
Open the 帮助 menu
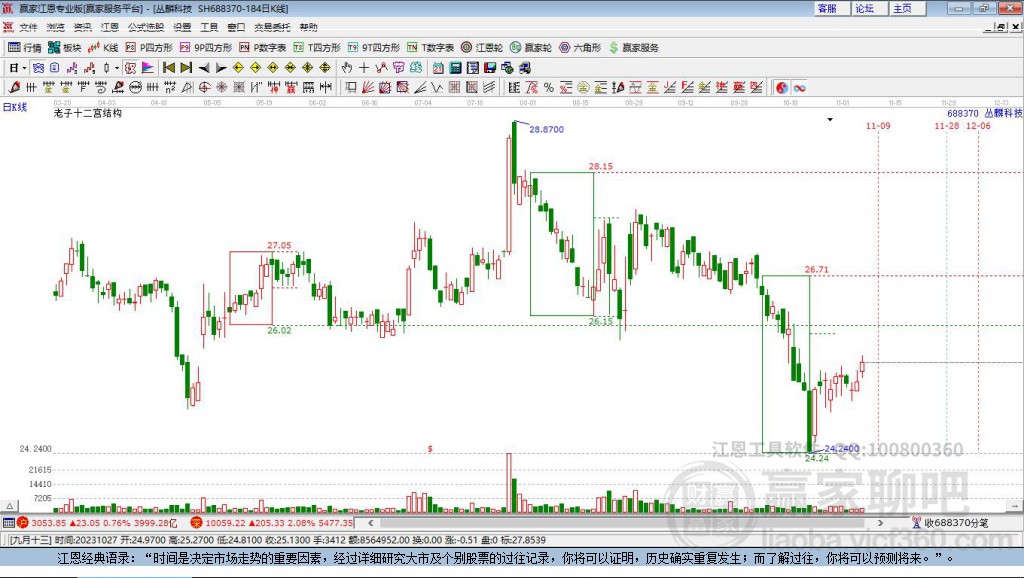pyautogui.click(x=308, y=27)
